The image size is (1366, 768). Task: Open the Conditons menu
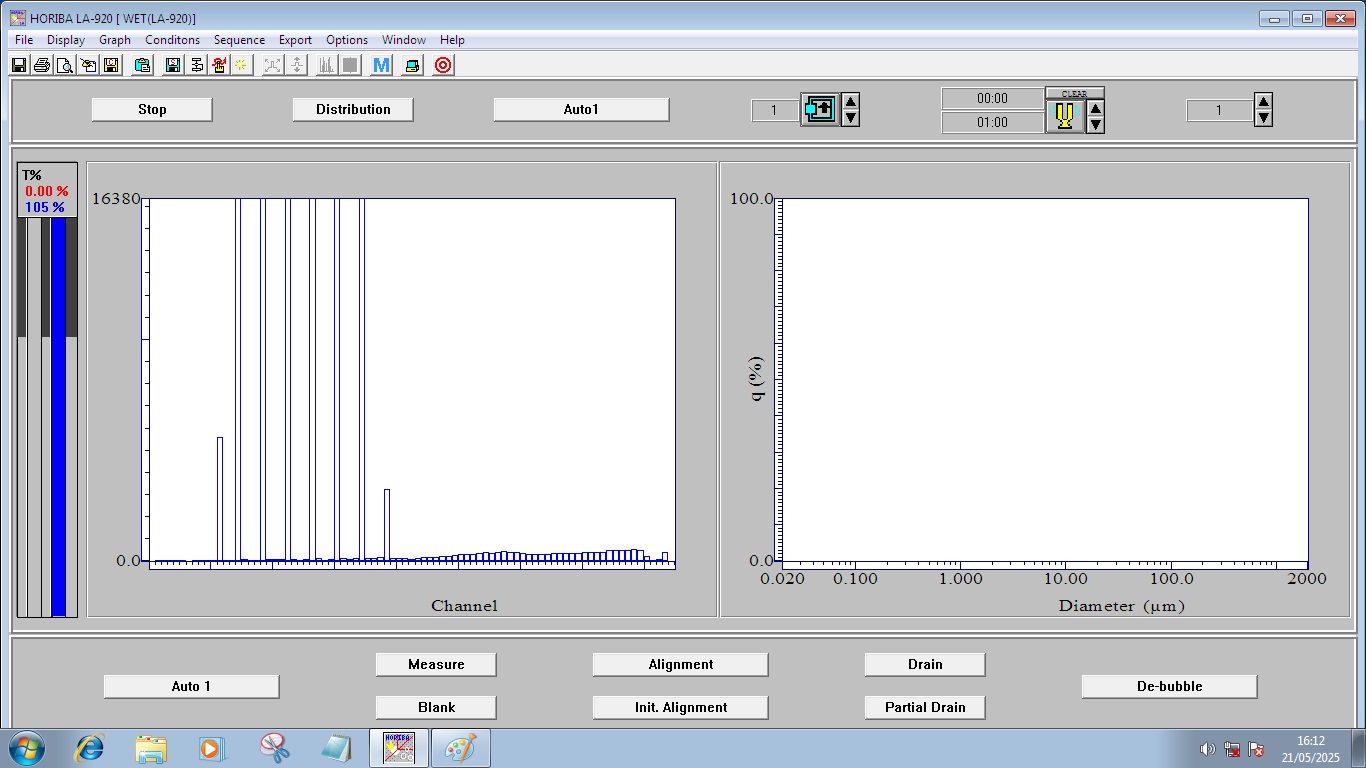tap(172, 40)
